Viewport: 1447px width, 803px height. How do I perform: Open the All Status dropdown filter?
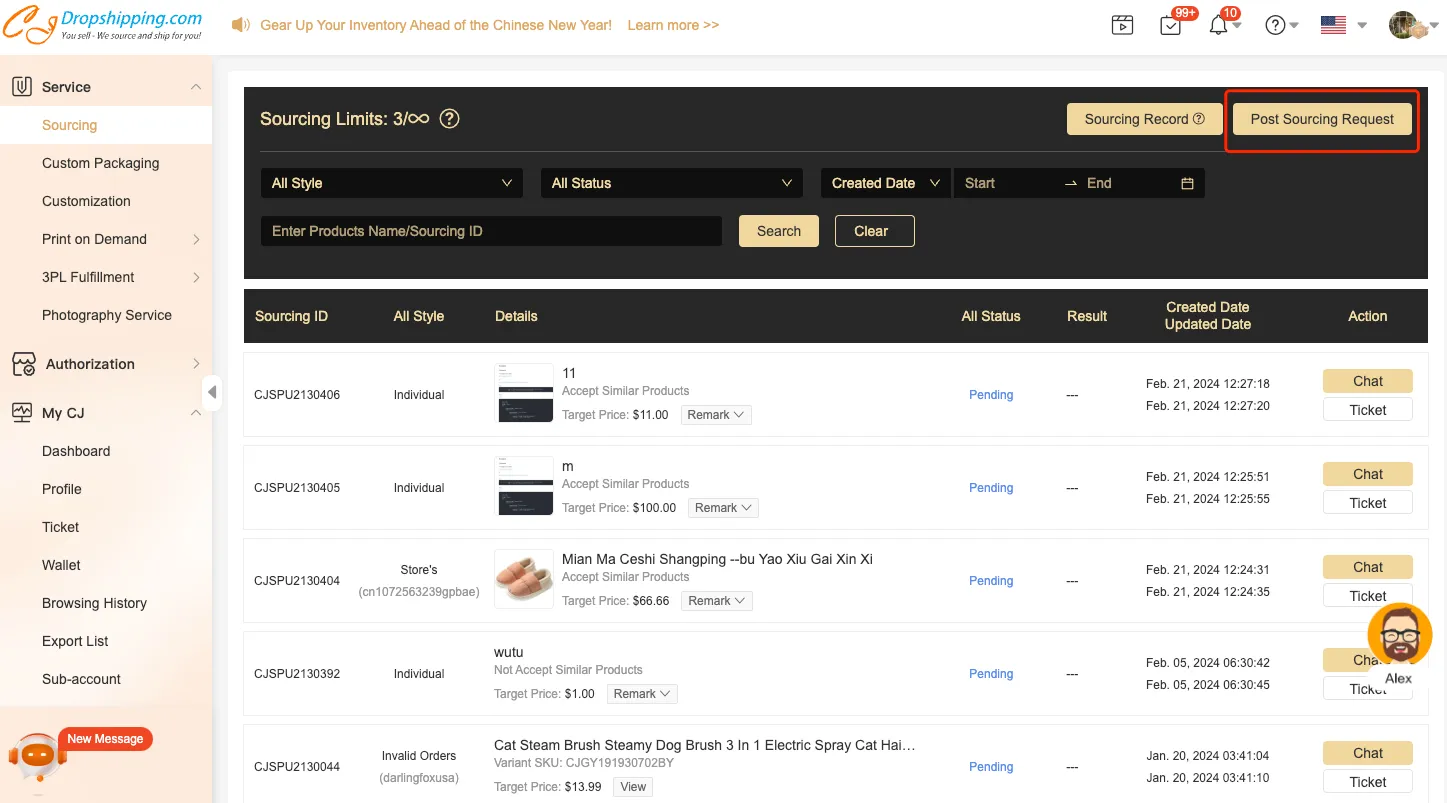pos(671,183)
